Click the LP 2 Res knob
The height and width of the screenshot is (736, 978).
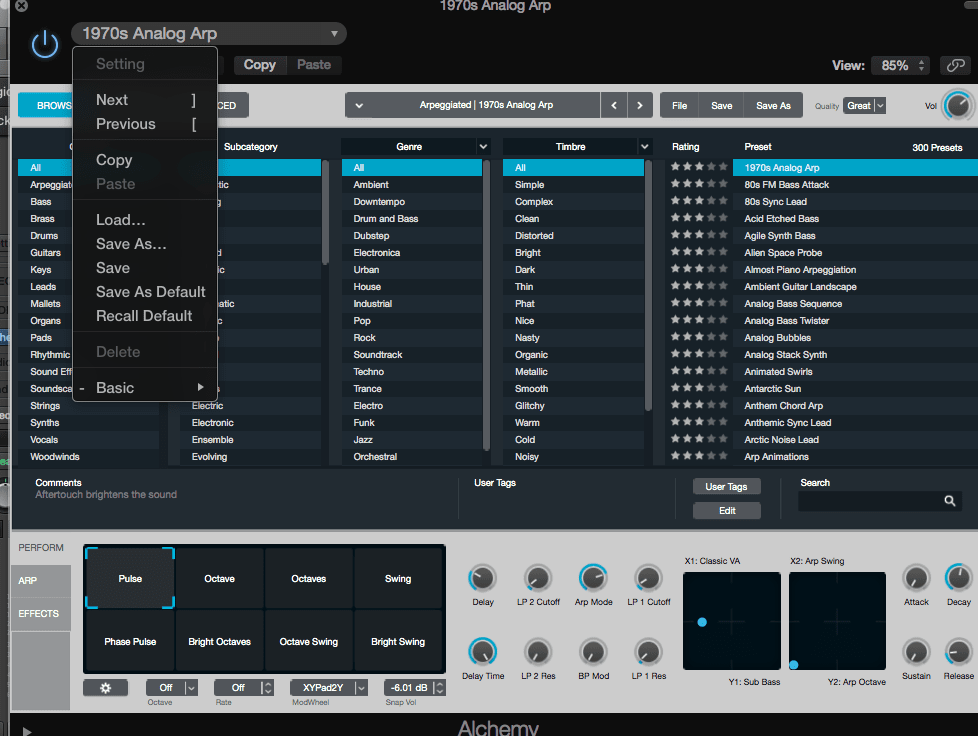click(x=538, y=652)
